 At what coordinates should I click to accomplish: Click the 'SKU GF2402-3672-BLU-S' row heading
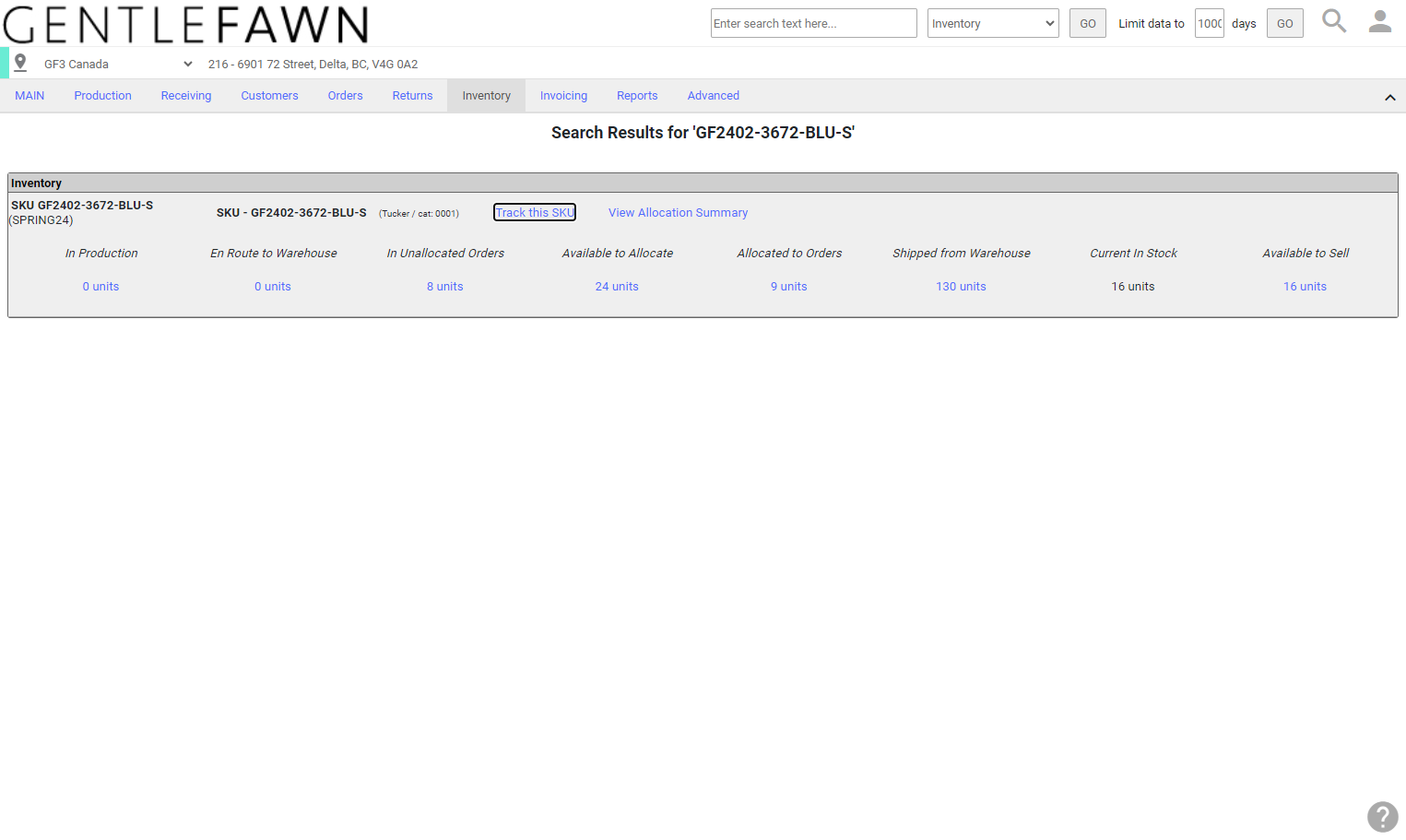click(82, 206)
